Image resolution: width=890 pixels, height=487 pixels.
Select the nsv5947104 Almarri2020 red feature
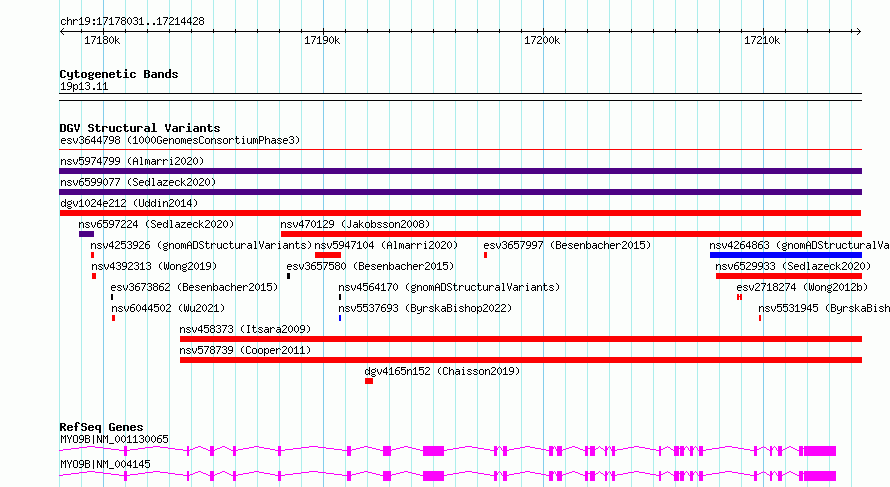[328, 255]
